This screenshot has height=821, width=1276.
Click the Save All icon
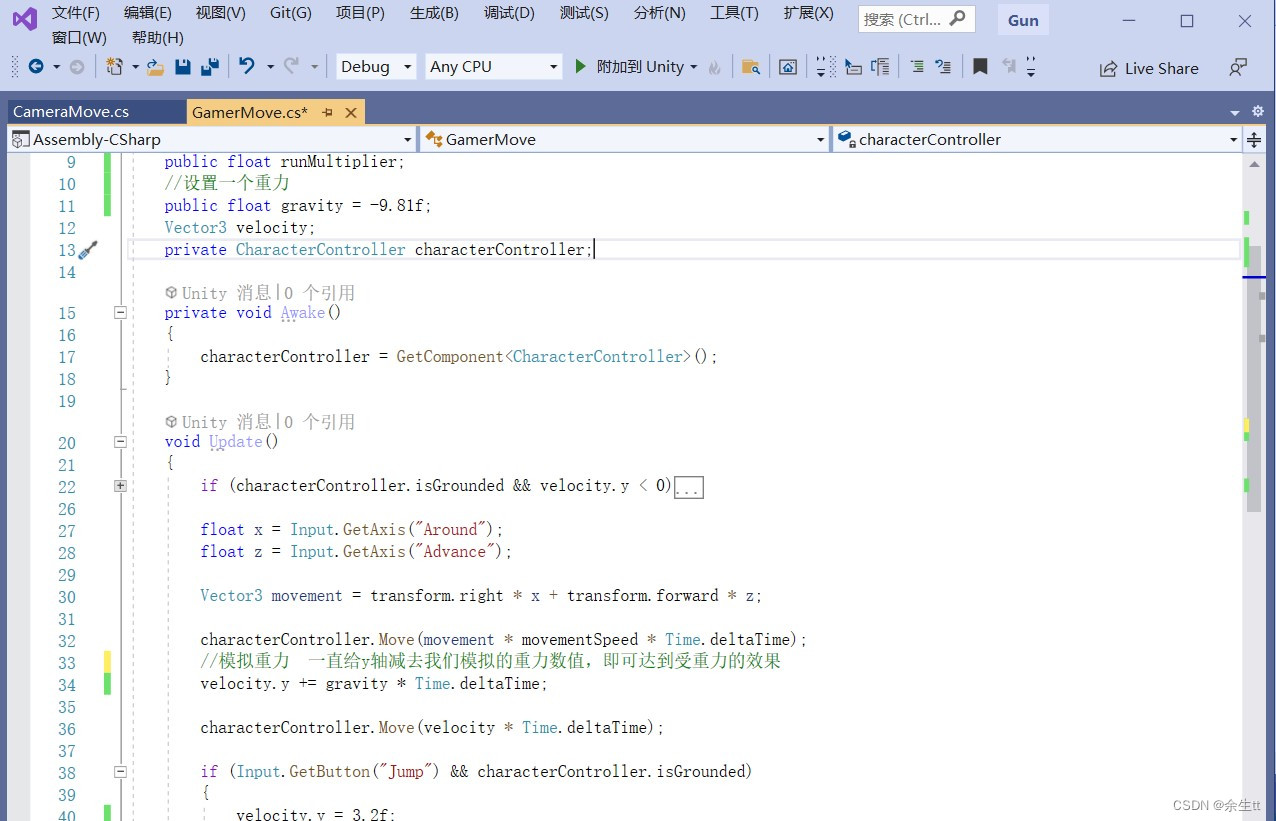pyautogui.click(x=210, y=67)
